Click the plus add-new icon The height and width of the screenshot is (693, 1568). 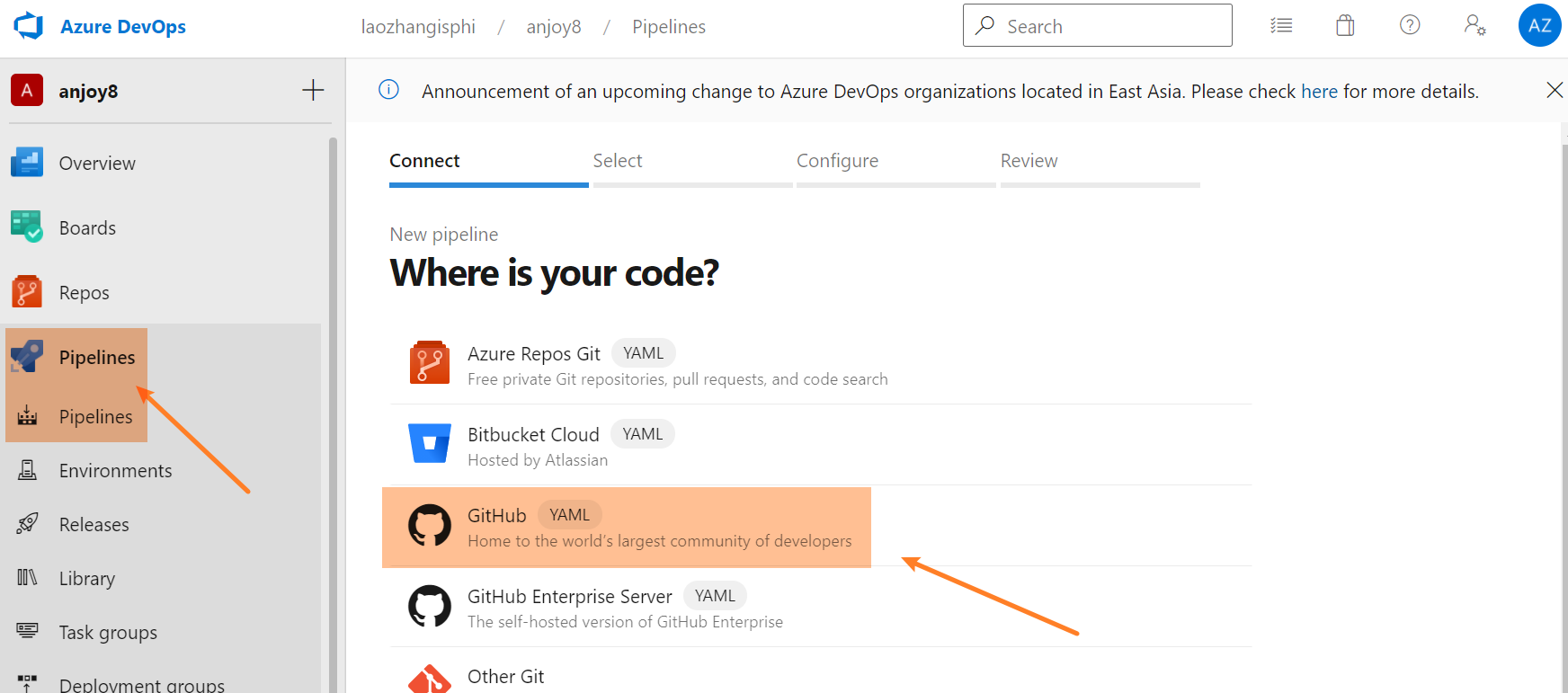313,90
